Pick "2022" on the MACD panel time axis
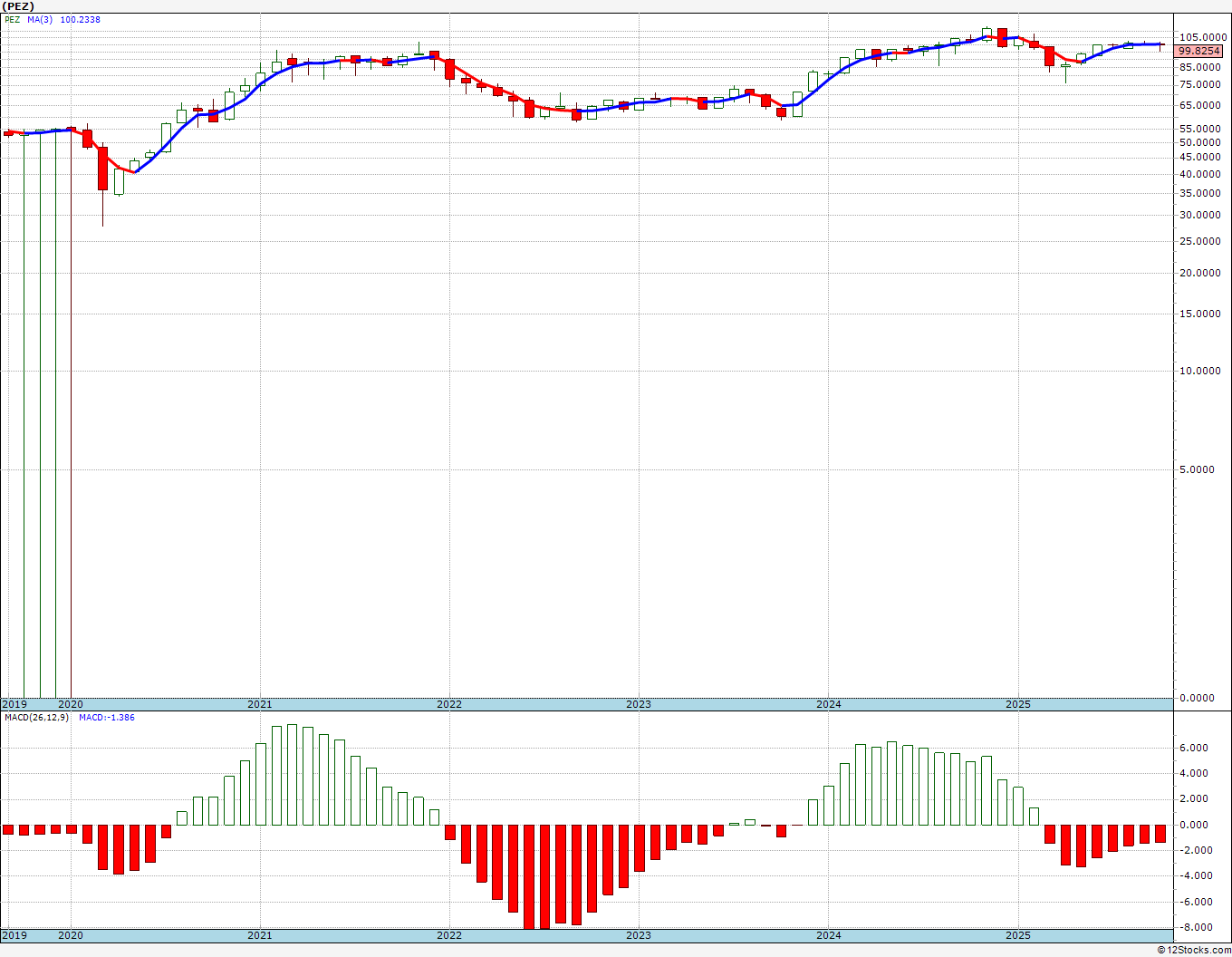The image size is (1232, 957). point(448,935)
